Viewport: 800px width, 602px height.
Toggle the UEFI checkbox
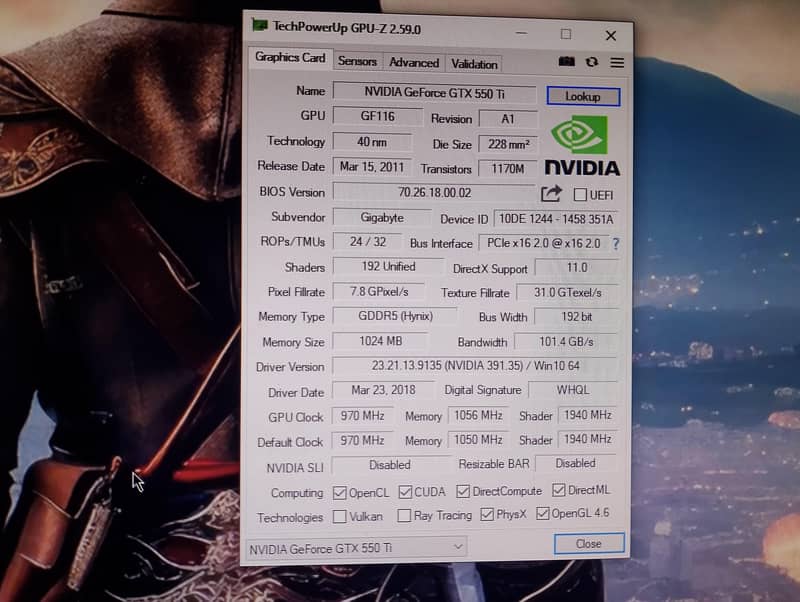point(580,194)
